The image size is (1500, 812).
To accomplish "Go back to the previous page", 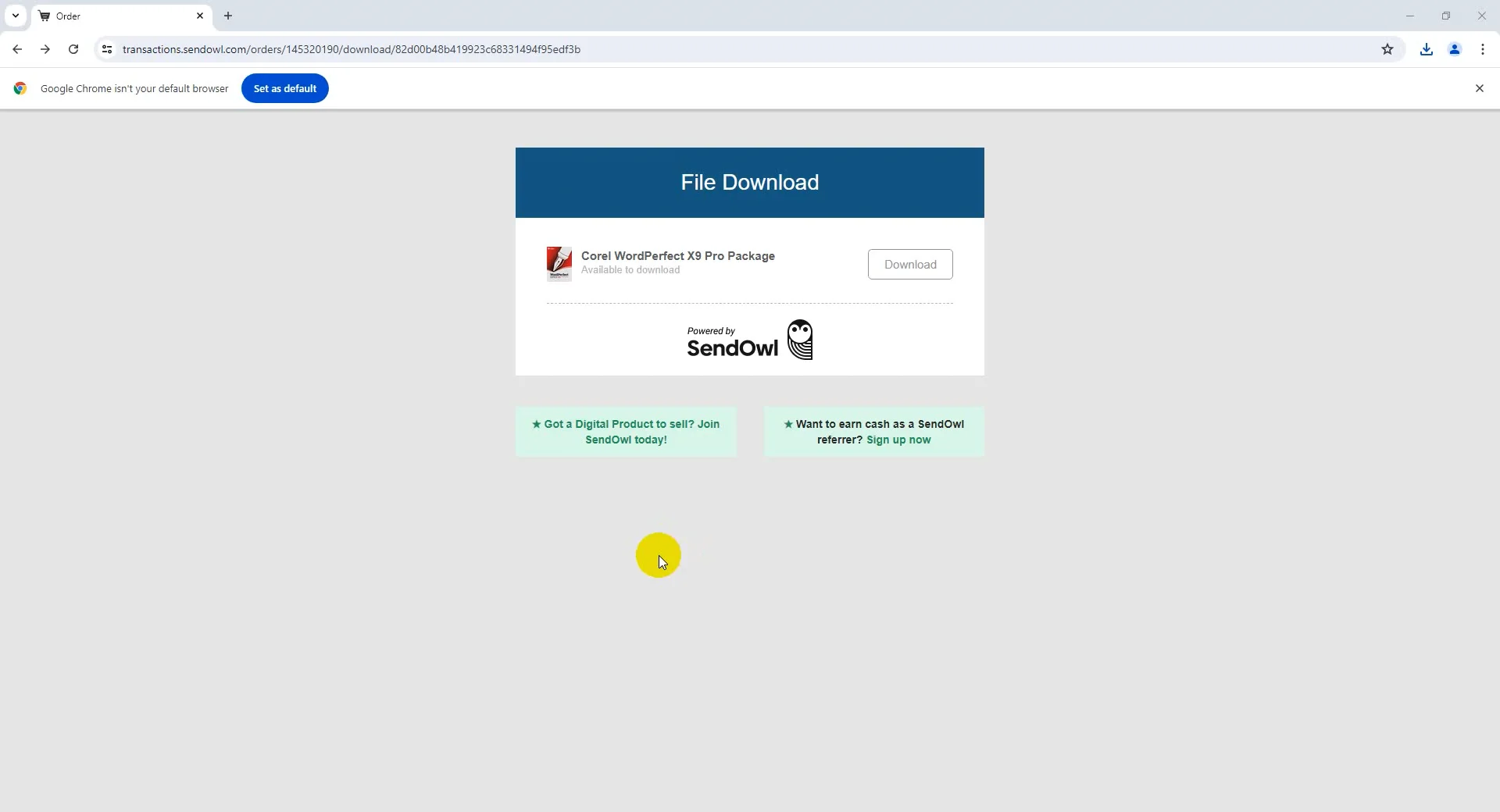I will click(x=17, y=49).
